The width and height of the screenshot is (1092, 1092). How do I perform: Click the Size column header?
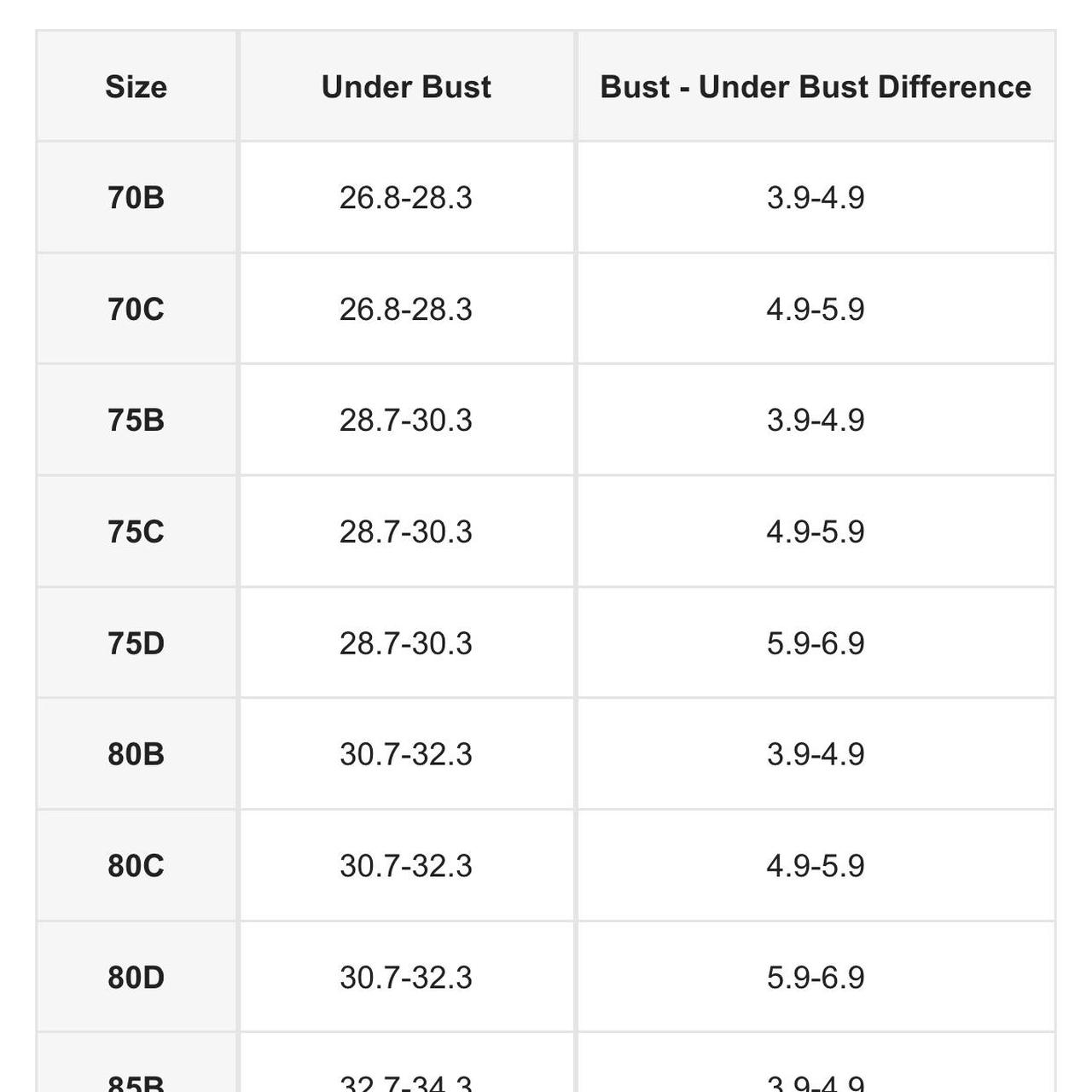point(136,87)
